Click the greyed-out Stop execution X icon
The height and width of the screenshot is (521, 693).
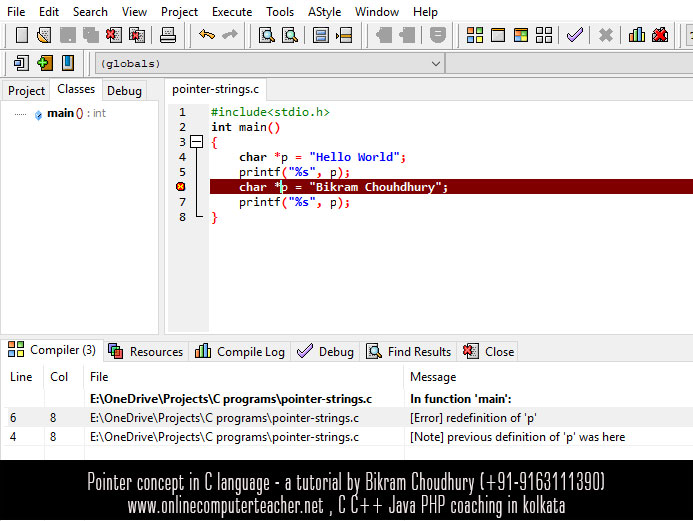tap(605, 35)
